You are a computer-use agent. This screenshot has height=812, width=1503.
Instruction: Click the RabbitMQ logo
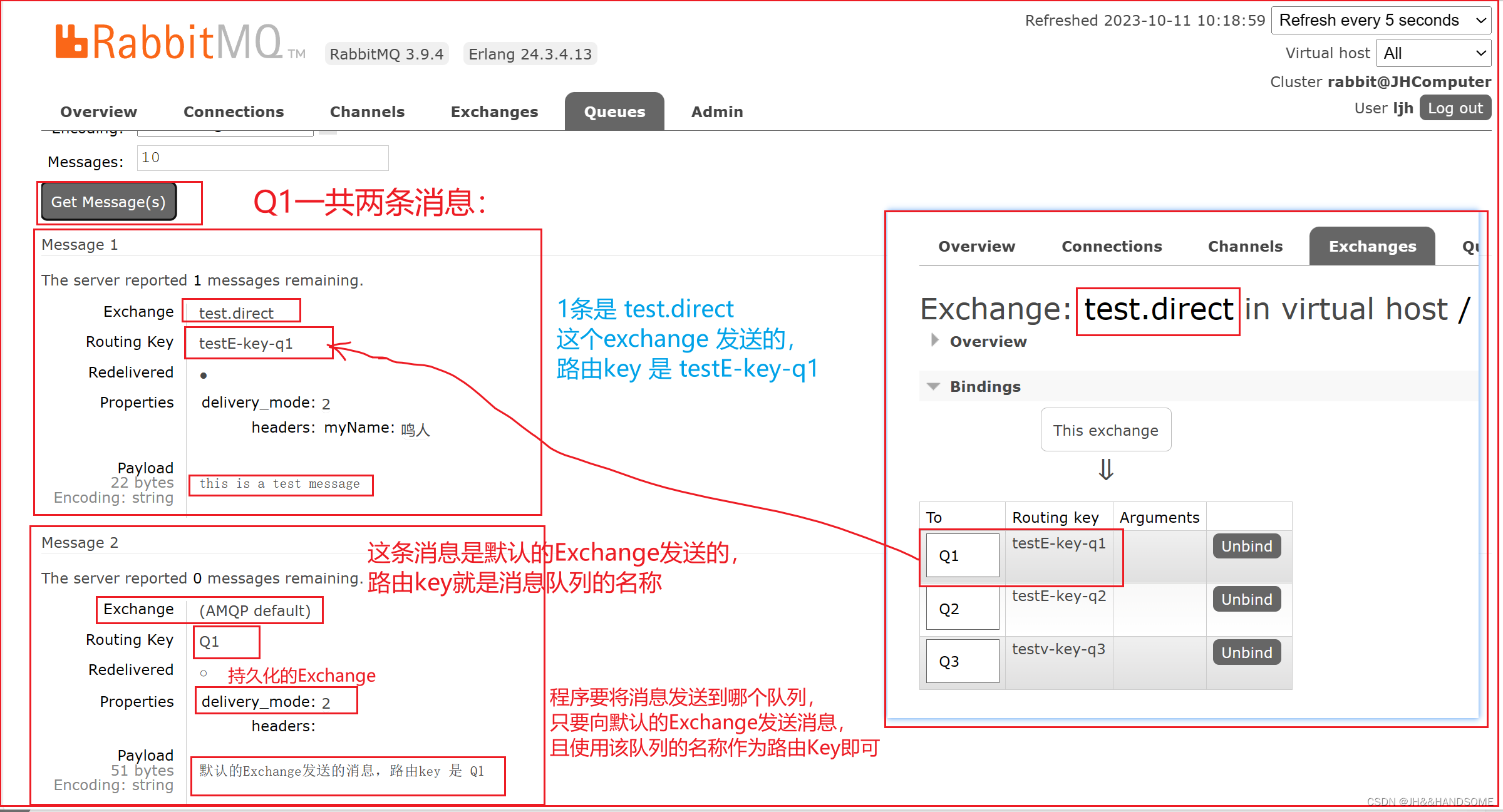click(169, 43)
